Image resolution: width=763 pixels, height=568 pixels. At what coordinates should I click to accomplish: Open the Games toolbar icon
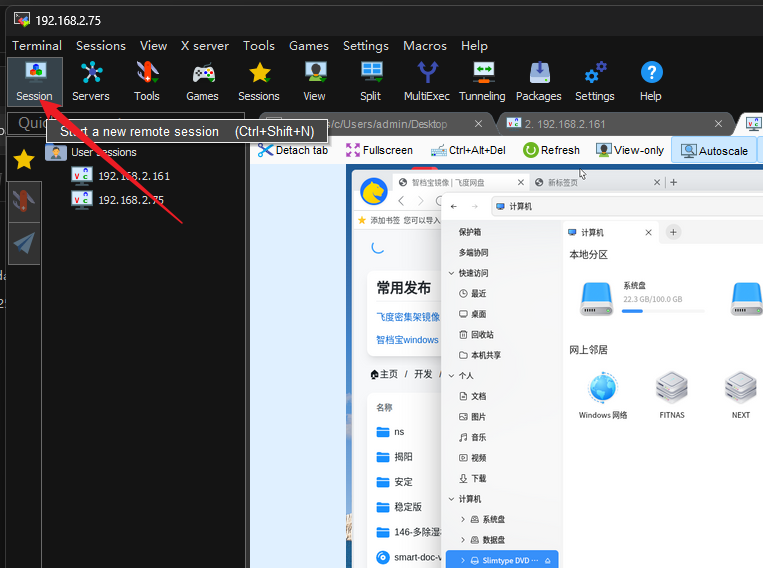pyautogui.click(x=202, y=81)
